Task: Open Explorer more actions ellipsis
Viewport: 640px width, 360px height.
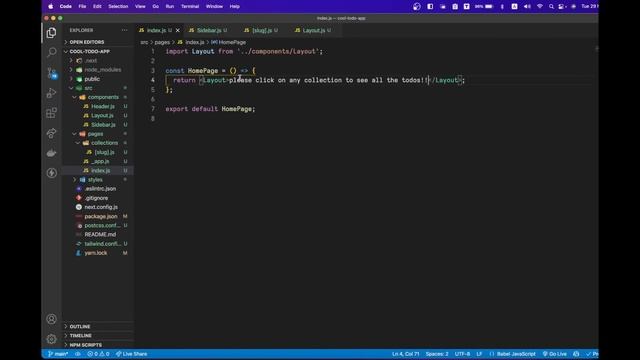Action: [x=124, y=30]
